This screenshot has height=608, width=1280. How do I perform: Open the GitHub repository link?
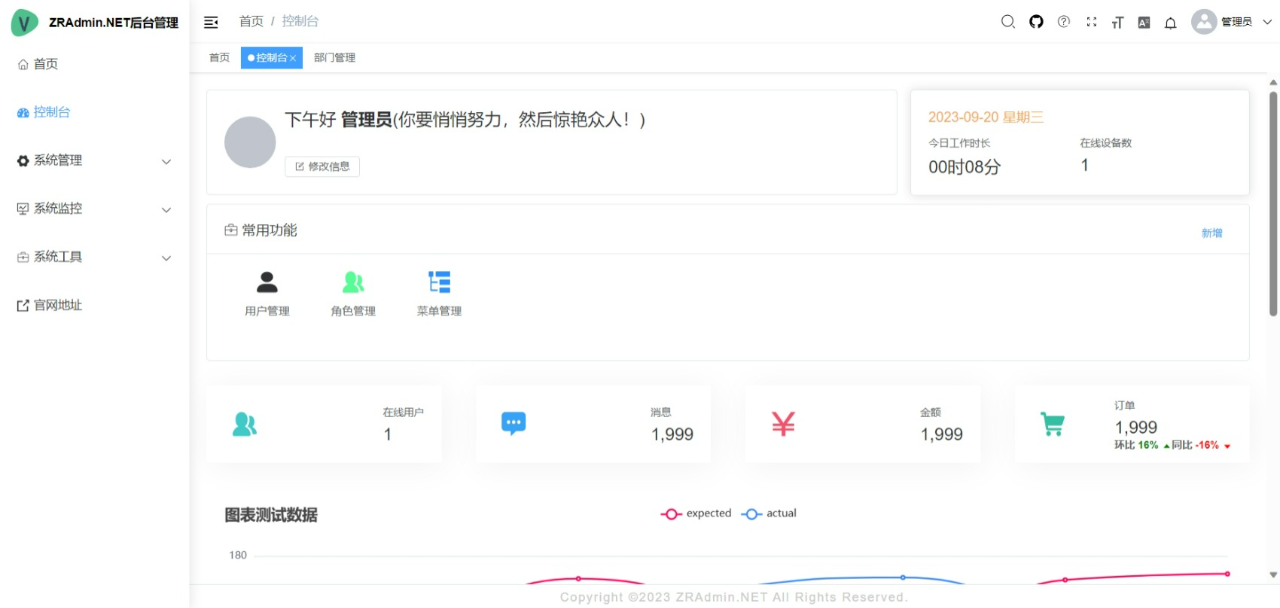(1036, 21)
